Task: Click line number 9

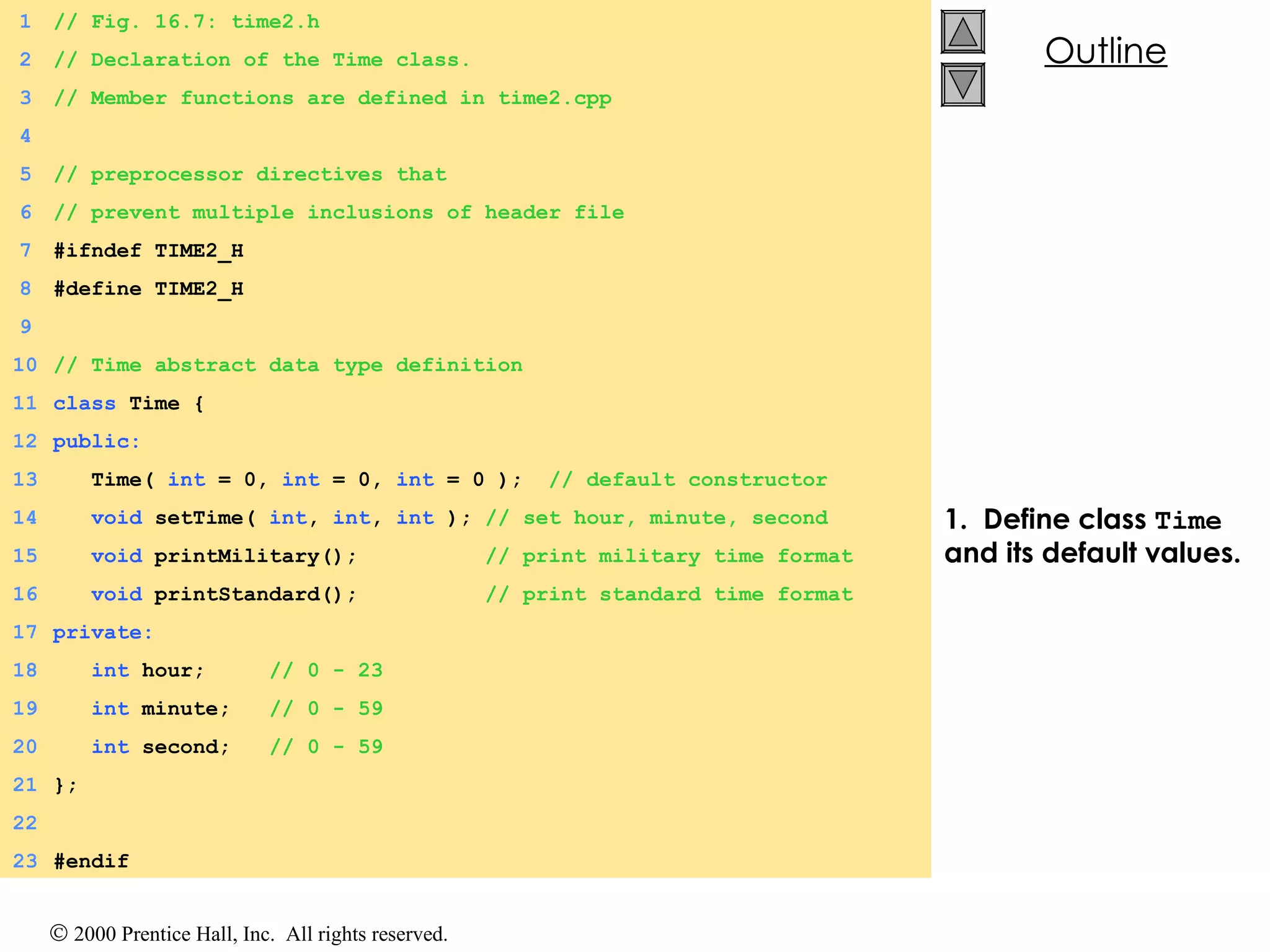Action: tap(25, 327)
